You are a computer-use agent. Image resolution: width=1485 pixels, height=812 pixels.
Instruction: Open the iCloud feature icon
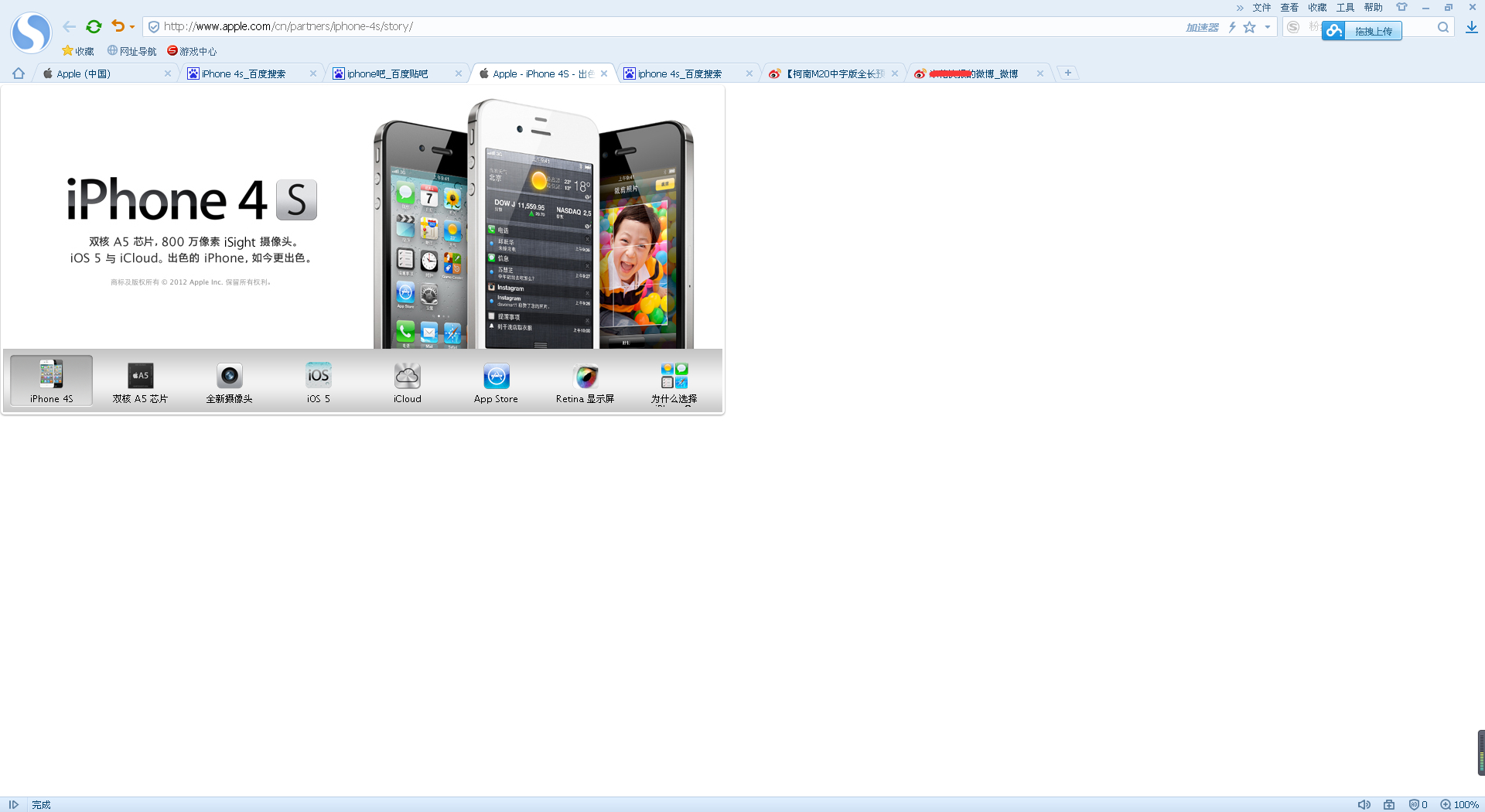click(x=407, y=376)
